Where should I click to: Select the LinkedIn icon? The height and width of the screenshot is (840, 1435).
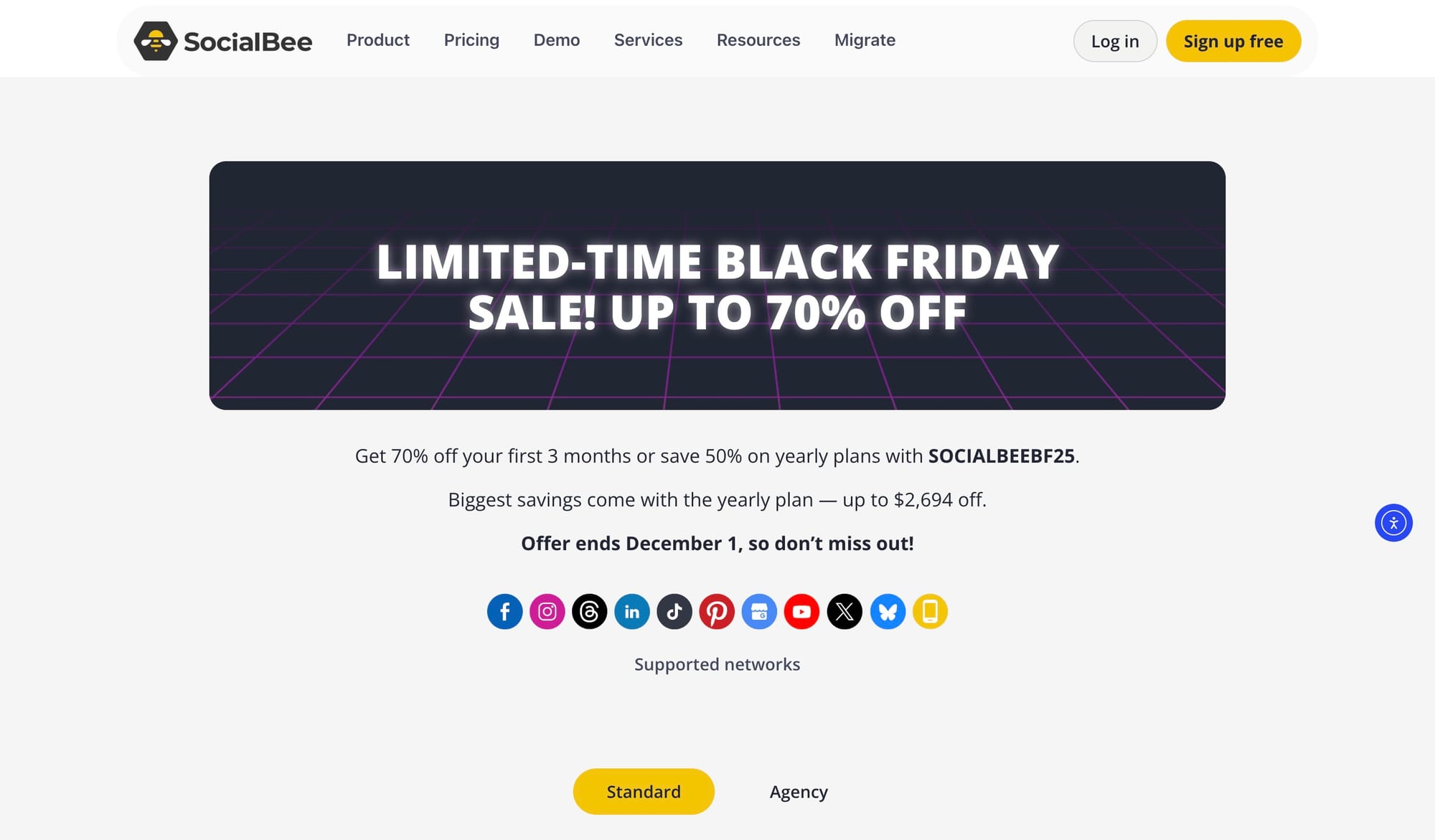[x=632, y=611]
